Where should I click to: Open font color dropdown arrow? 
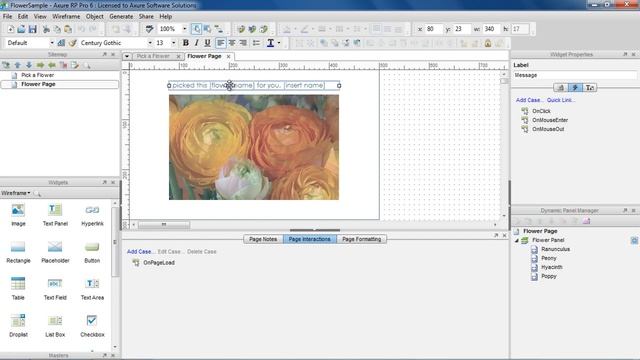[x=279, y=43]
